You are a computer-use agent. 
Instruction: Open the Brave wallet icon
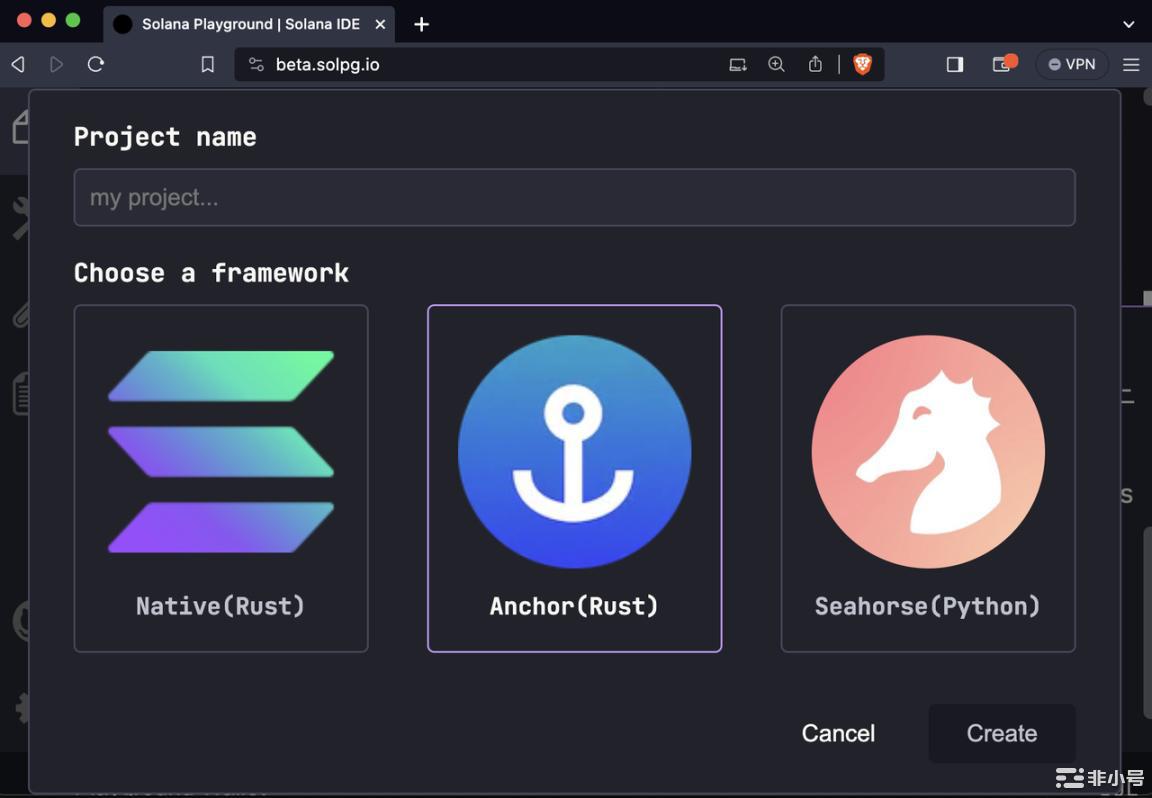coord(1002,64)
